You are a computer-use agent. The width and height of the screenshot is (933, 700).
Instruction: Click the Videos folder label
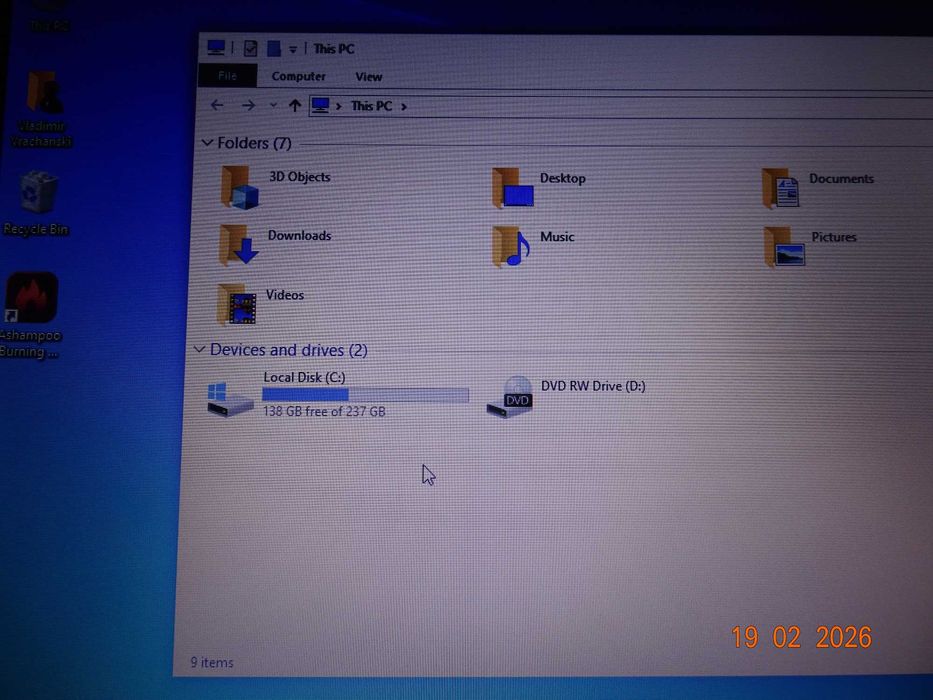point(284,295)
